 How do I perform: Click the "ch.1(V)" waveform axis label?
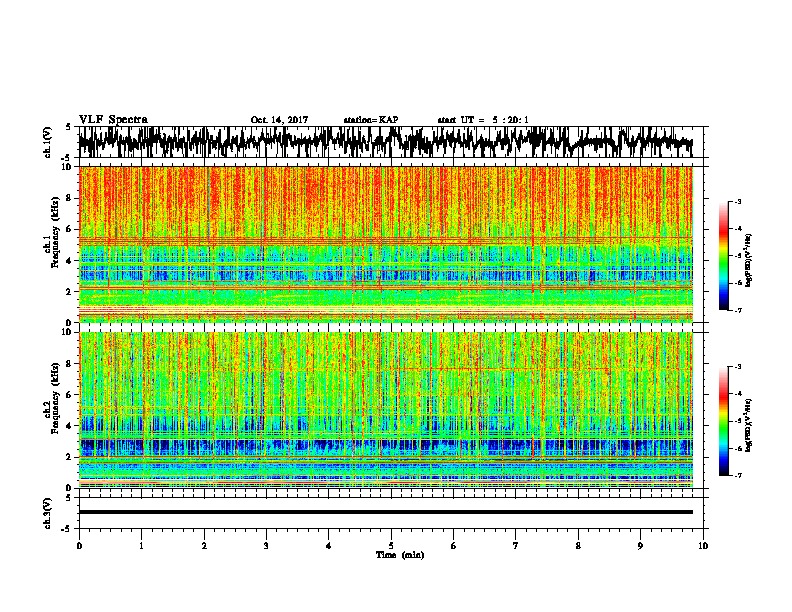pos(47,142)
